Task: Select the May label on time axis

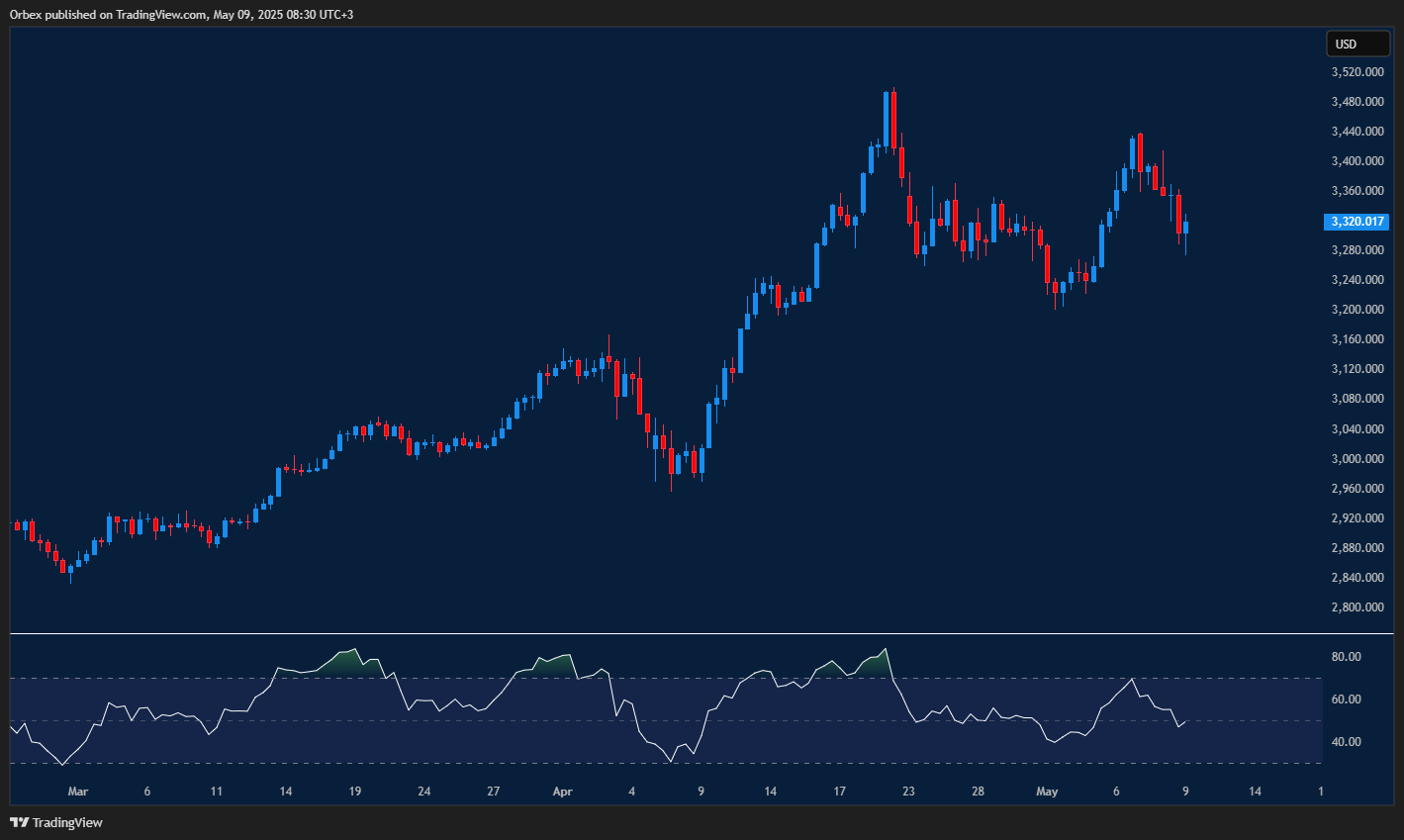Action: pyautogui.click(x=1047, y=792)
